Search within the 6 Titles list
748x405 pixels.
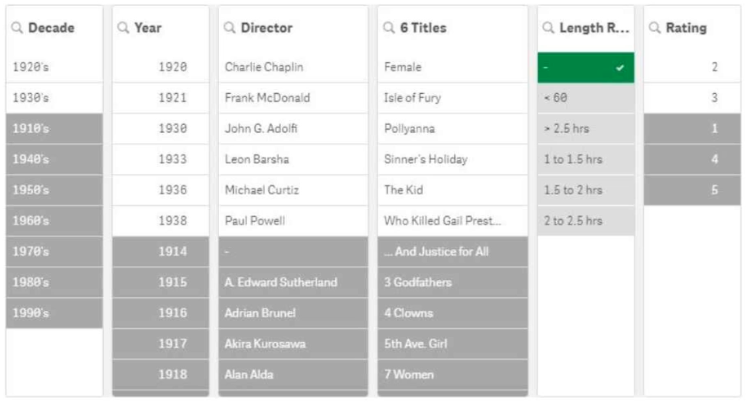tap(389, 28)
